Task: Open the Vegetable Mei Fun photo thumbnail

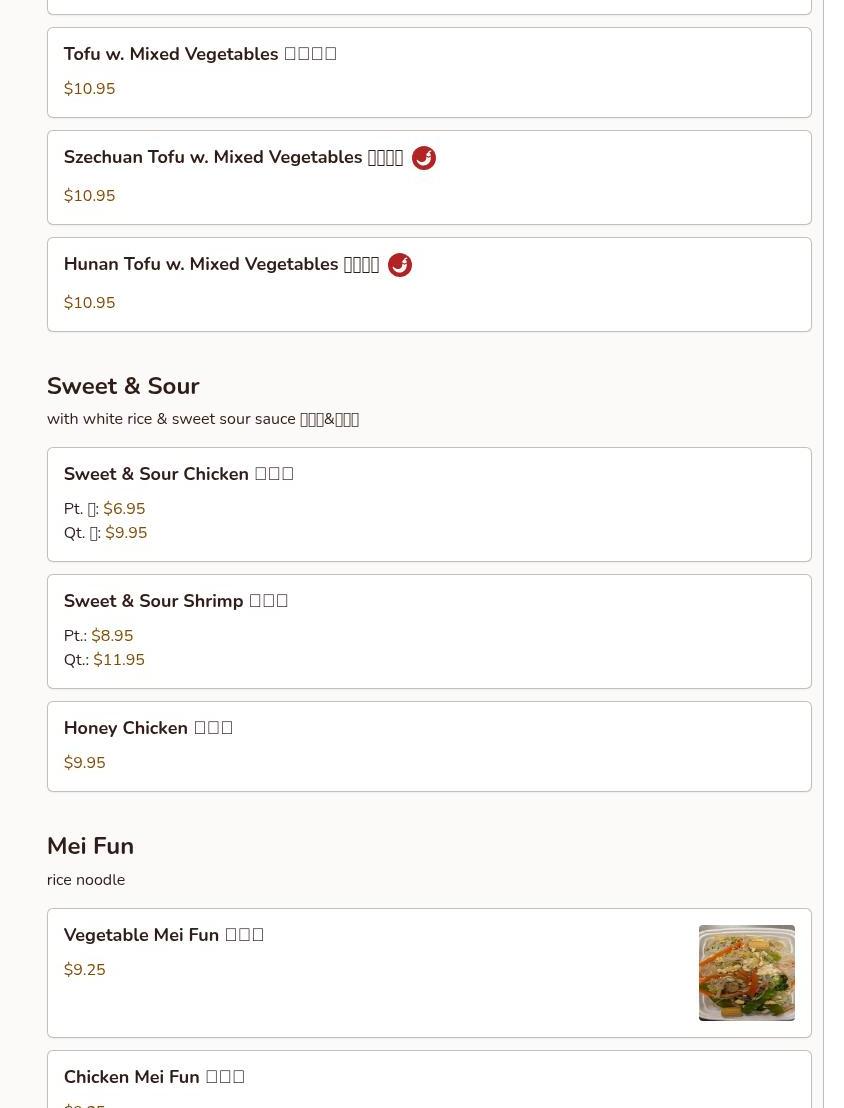Action: pos(746,972)
